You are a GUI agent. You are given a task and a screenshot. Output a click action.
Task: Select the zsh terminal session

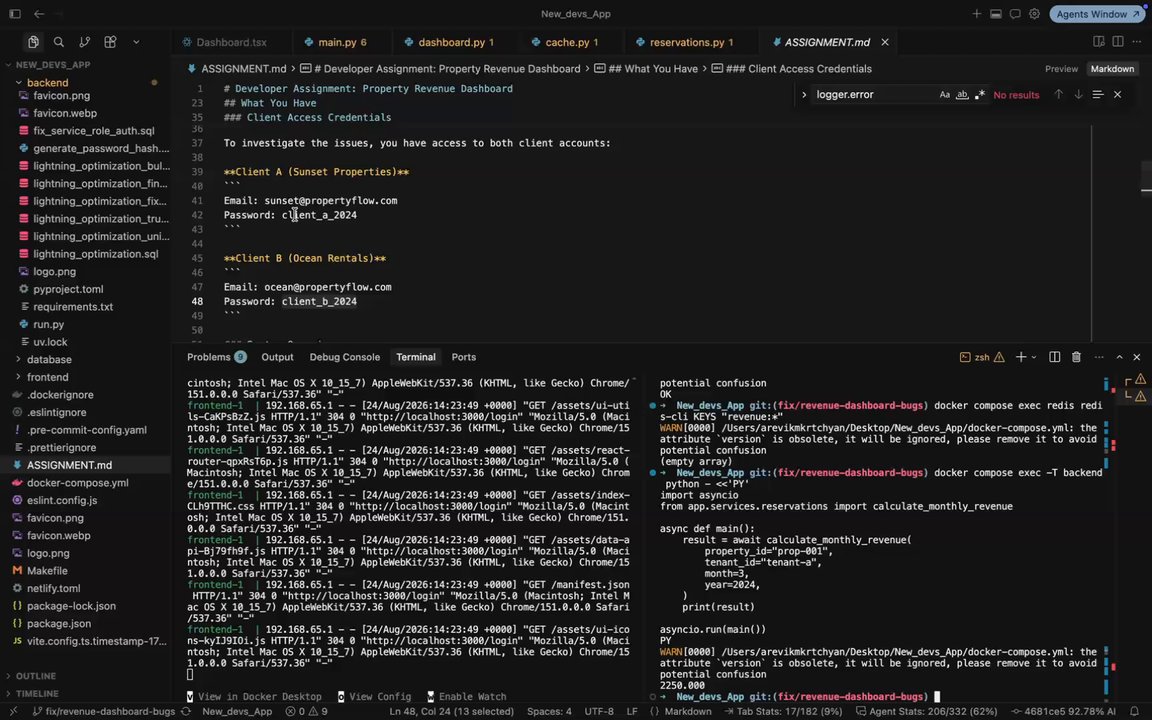[982, 357]
